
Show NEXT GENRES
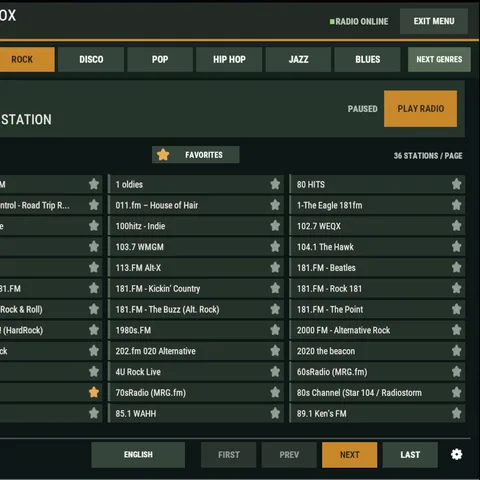coord(439,59)
